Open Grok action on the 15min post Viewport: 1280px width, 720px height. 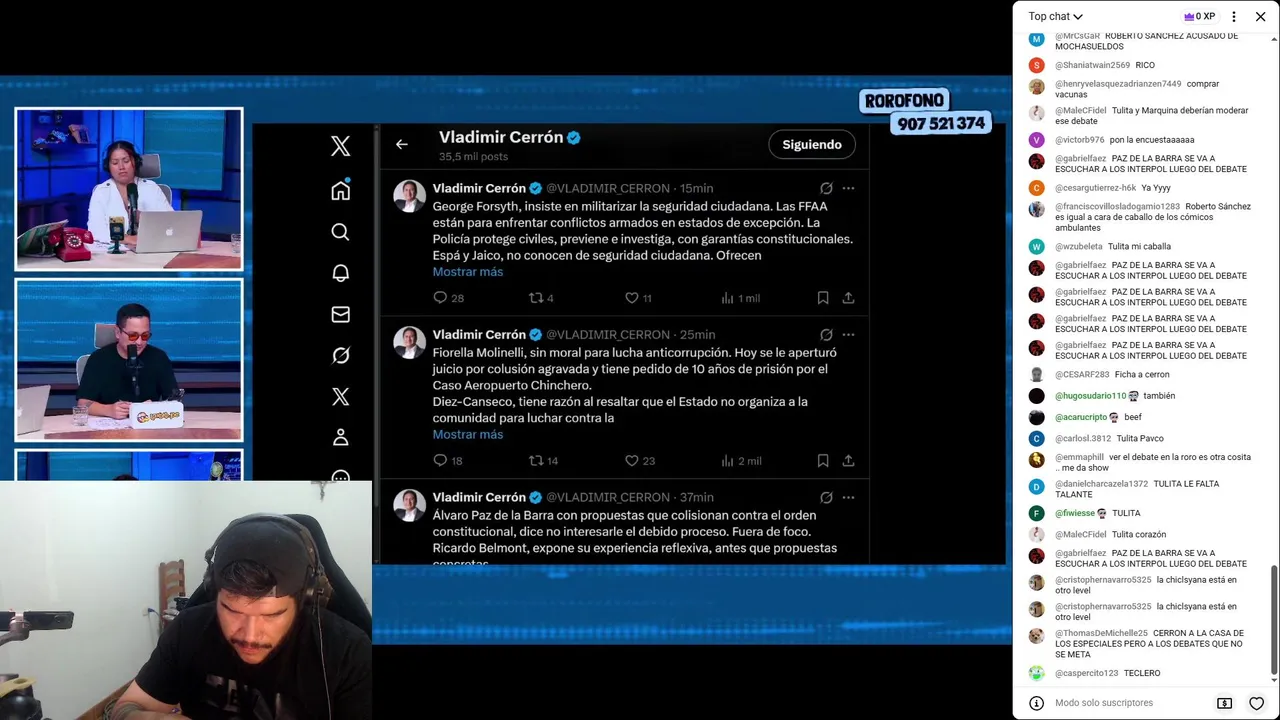point(826,188)
